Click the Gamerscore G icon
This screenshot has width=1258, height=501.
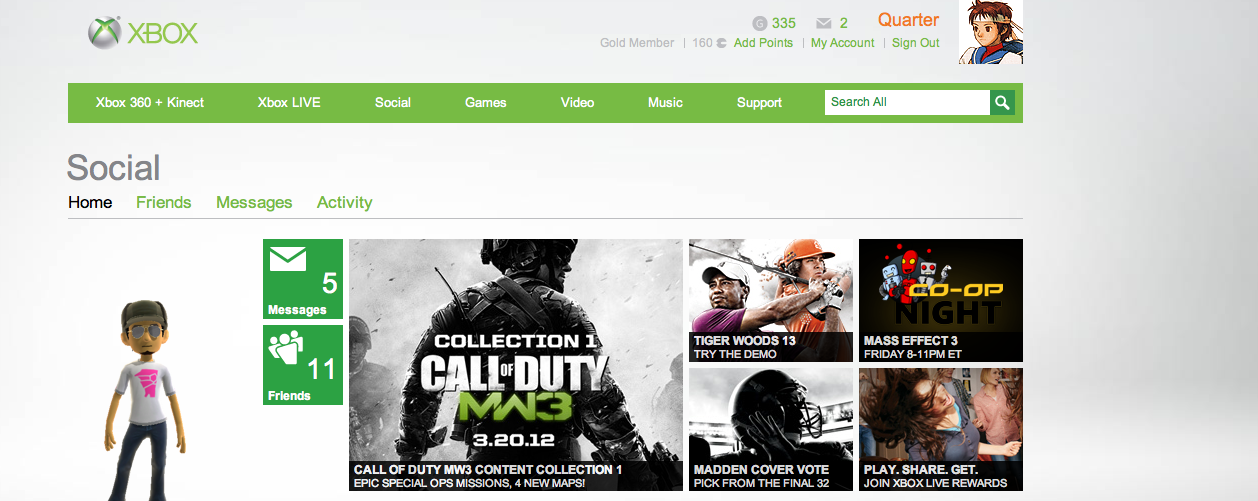759,23
